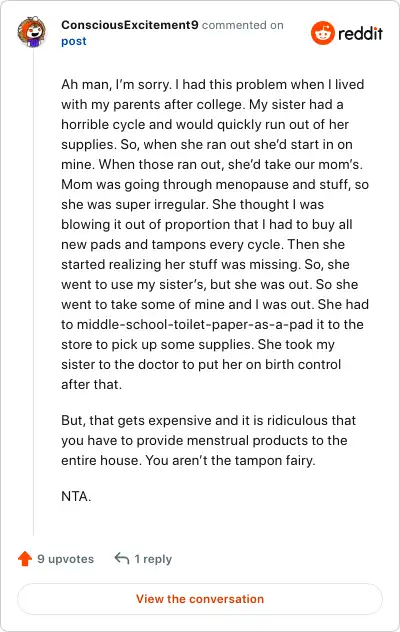Click the commenter's Snoo avatar
Screen dimensions: 400x632
coord(31,32)
